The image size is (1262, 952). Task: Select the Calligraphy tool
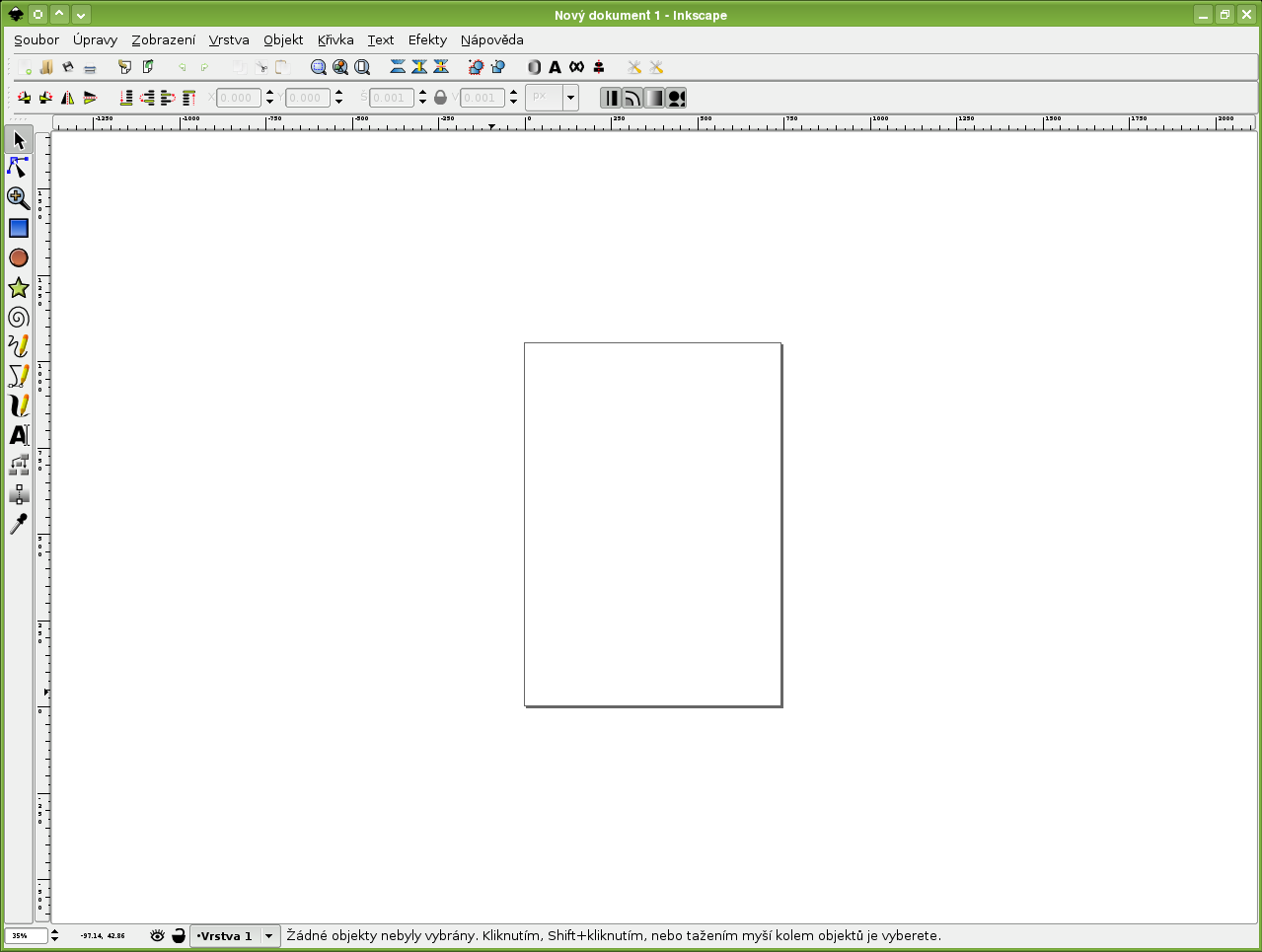click(18, 405)
